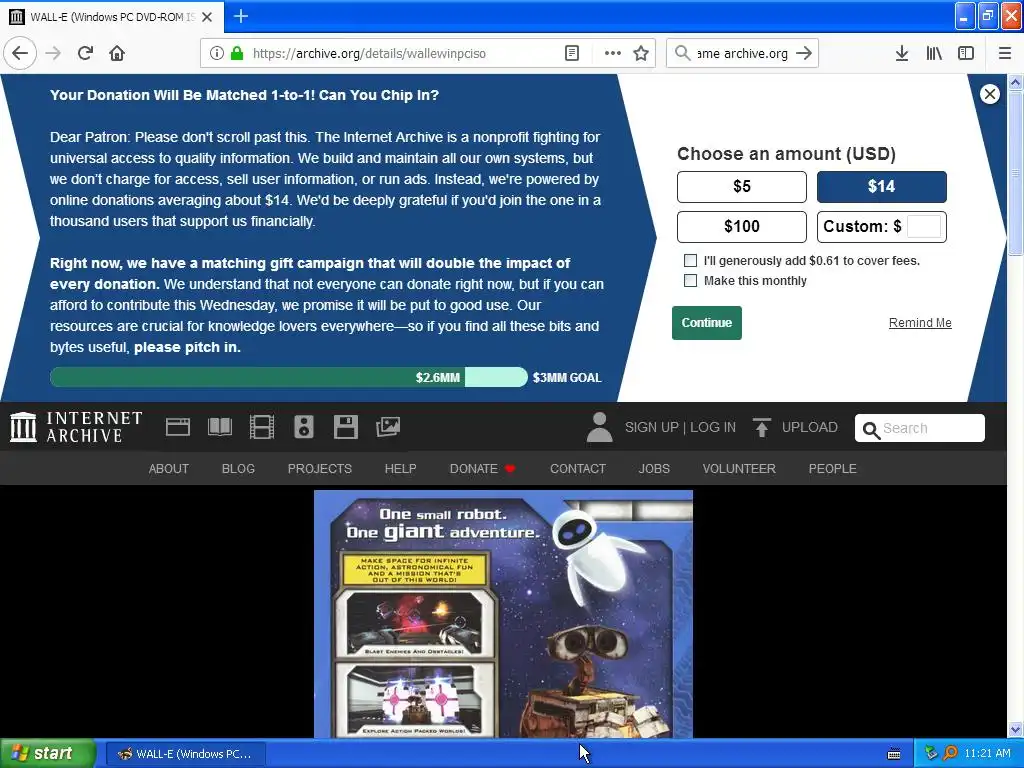
Task: Click the green Continue button
Action: 707,323
